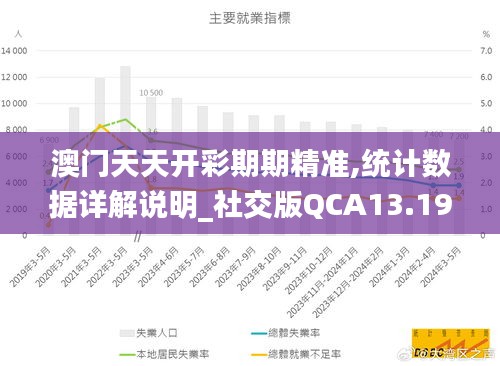Click the 2023年6-8月 axis label
Viewport: 500px width, 366px height.
coord(210,267)
